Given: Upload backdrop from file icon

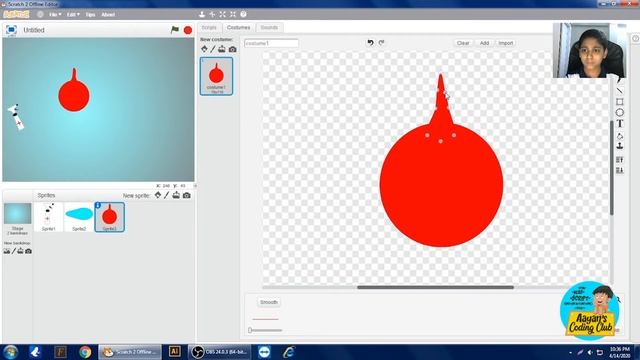Looking at the screenshot, I should pyautogui.click(x=20, y=251).
